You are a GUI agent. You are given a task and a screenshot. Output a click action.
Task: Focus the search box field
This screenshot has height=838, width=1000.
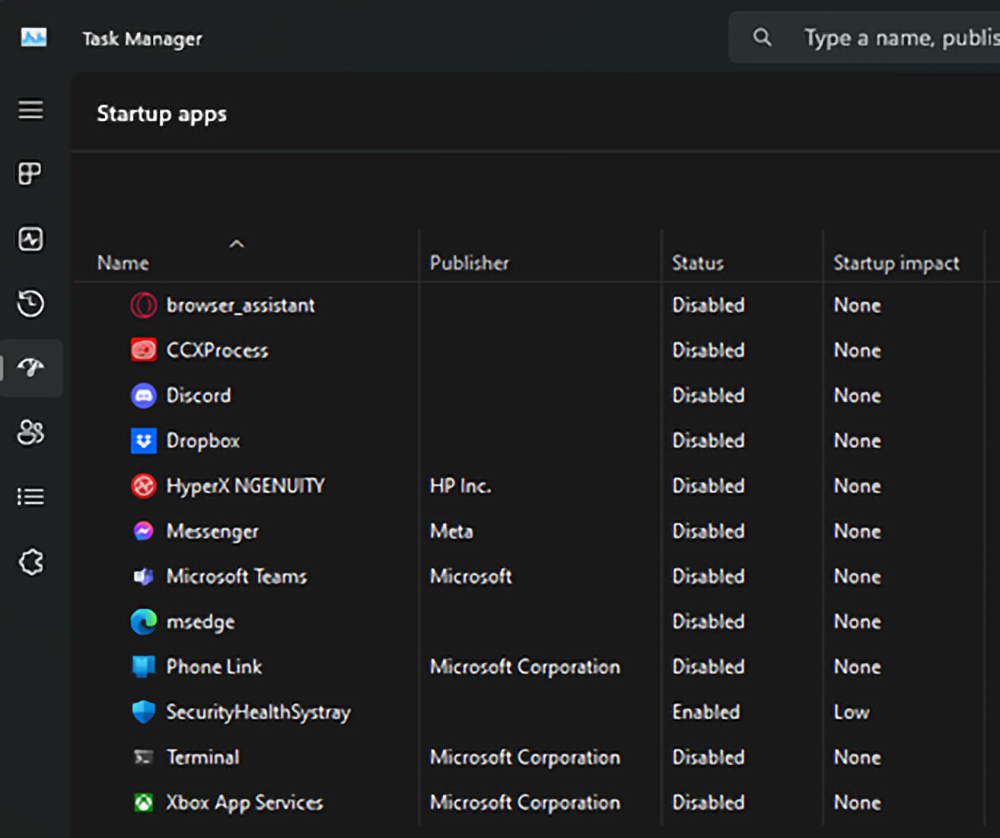[864, 38]
